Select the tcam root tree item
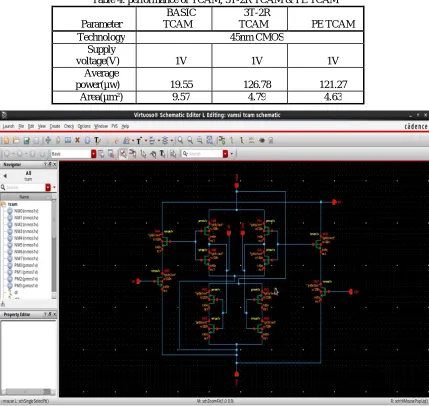This screenshot has height=406, width=429. [13, 204]
